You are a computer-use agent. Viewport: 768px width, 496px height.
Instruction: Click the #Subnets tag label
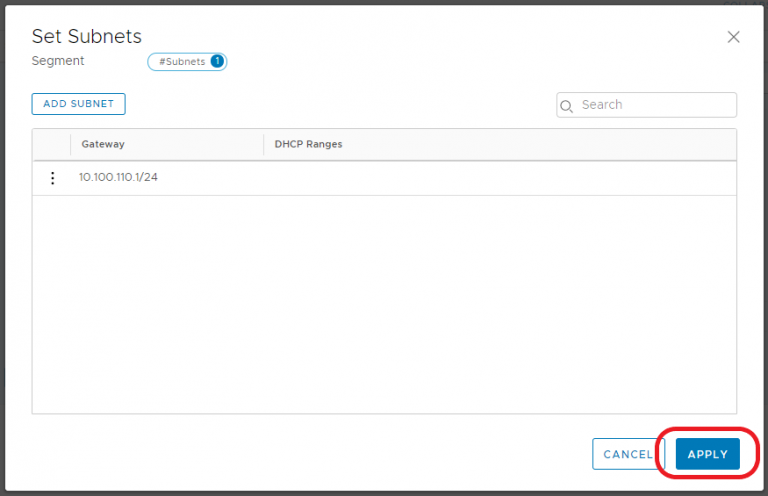coord(181,61)
